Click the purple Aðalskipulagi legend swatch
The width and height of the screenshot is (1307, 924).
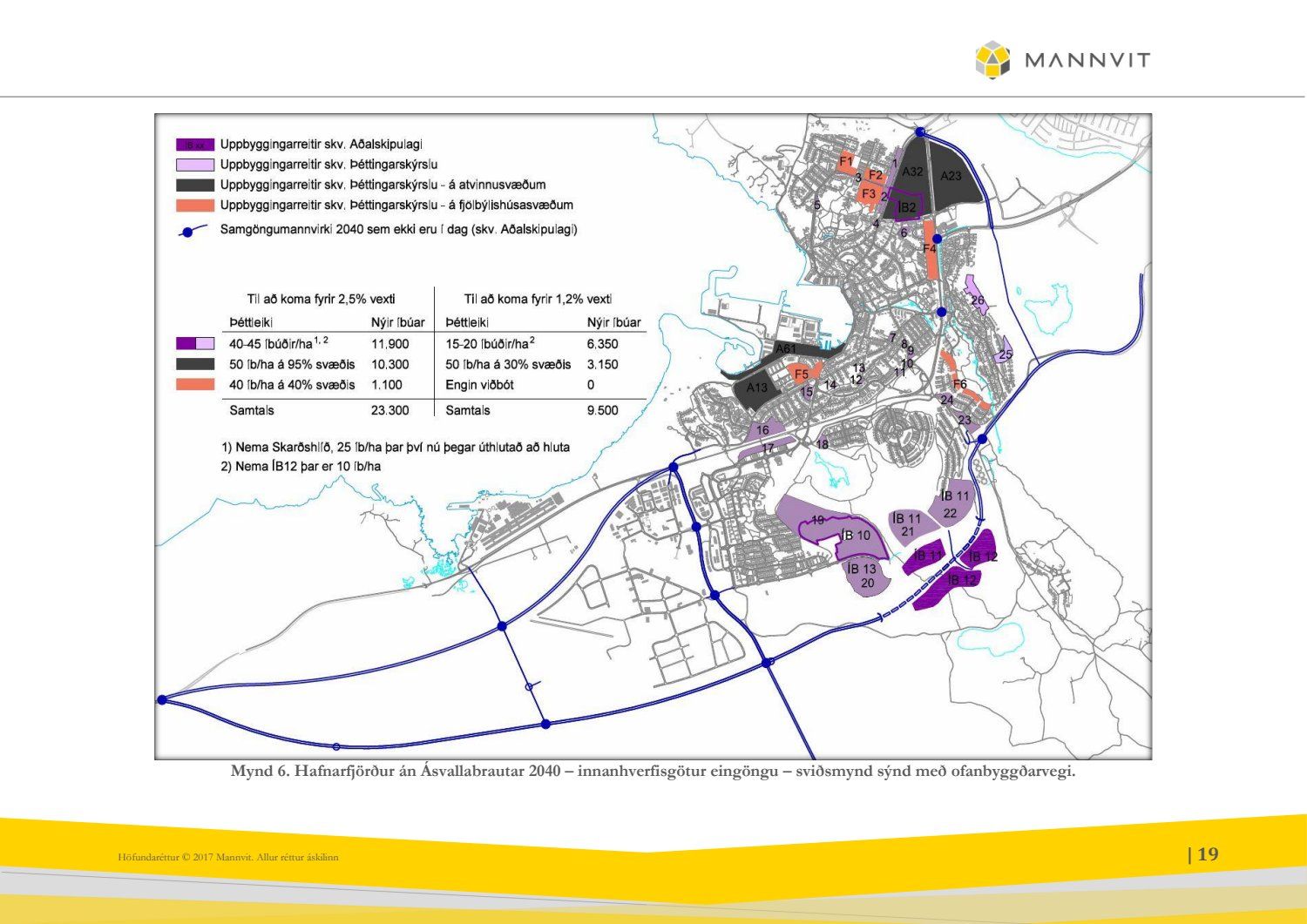pyautogui.click(x=194, y=145)
